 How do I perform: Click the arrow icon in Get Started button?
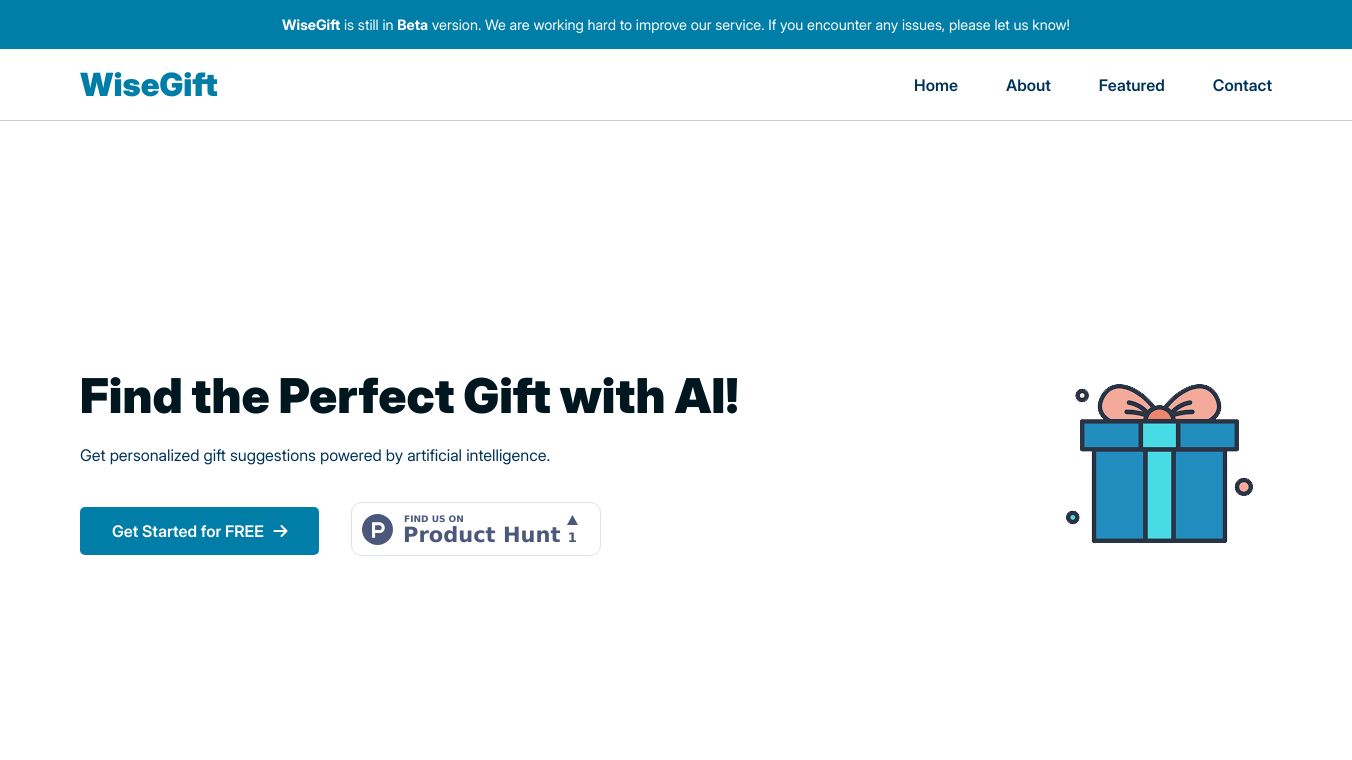pos(281,531)
